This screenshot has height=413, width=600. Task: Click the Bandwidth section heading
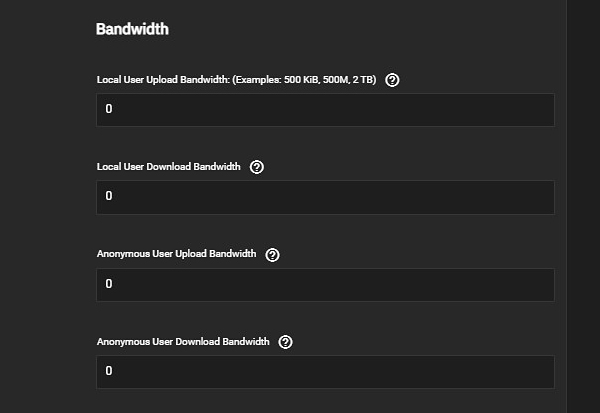point(132,29)
